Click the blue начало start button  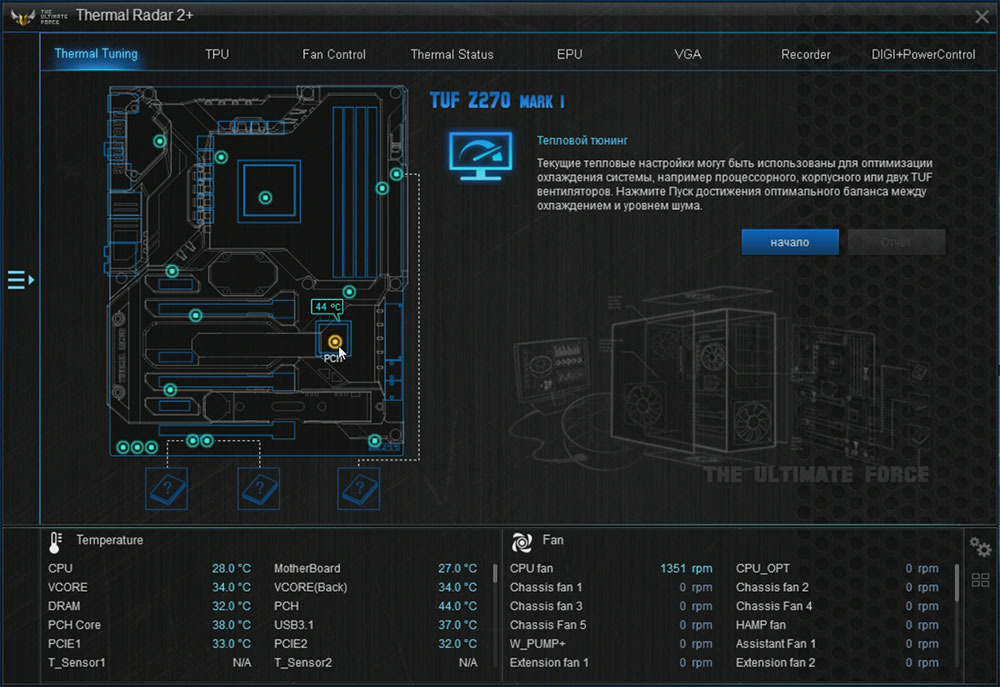pos(790,242)
